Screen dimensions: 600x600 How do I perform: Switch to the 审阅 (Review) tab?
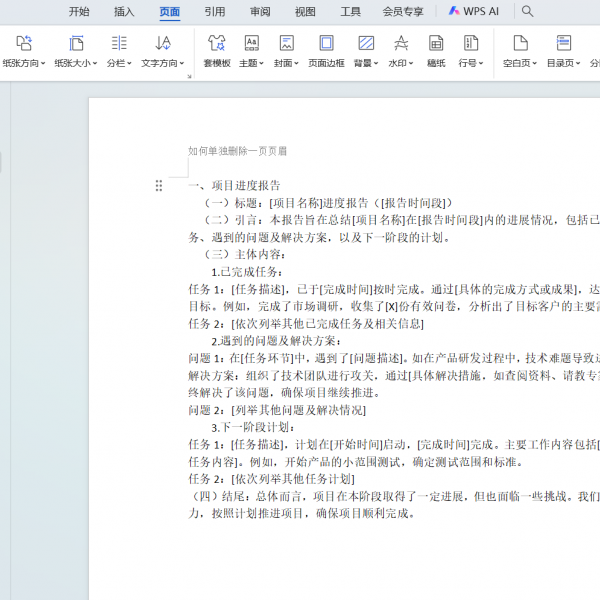click(260, 12)
